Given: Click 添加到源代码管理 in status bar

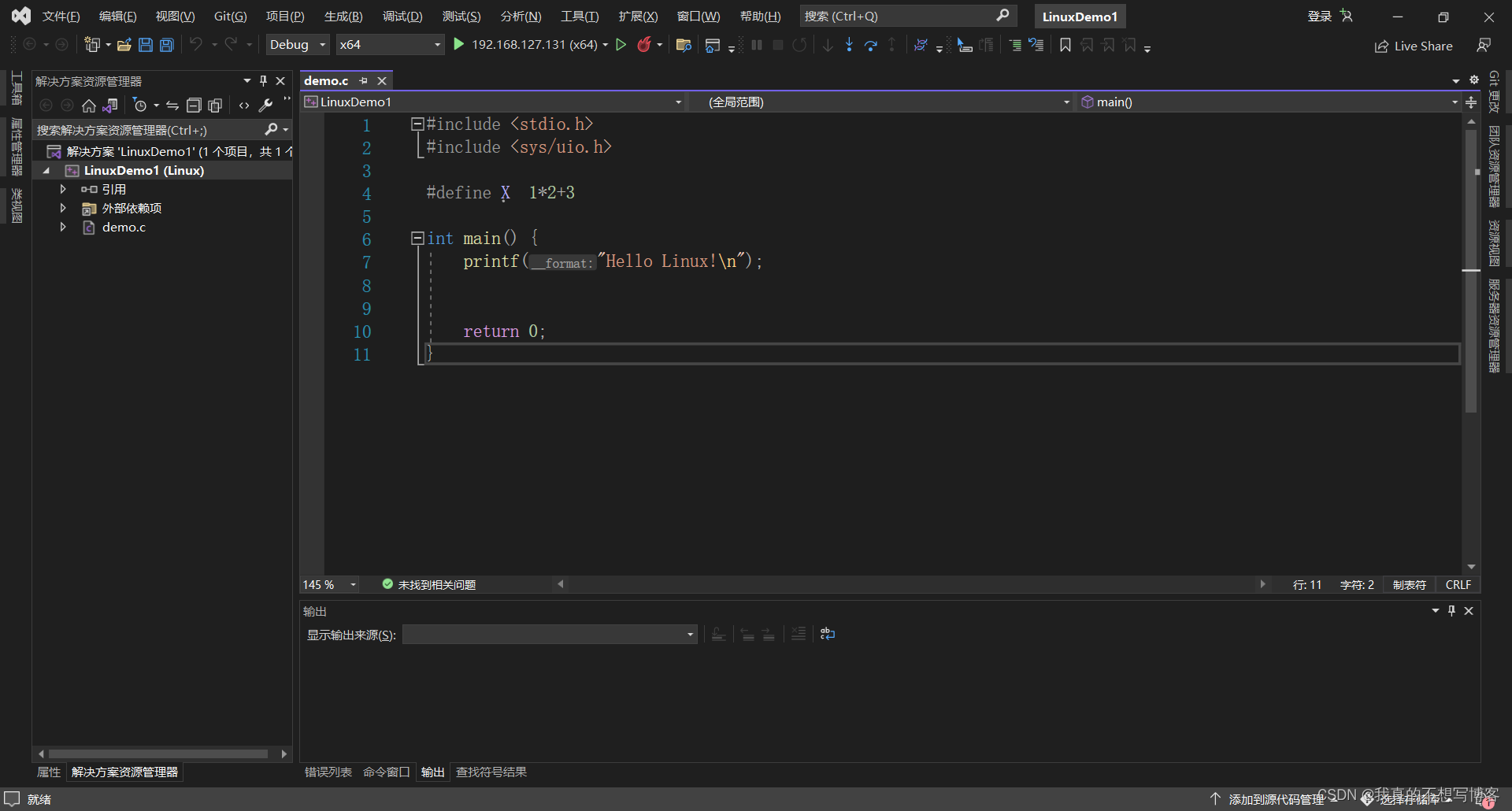Looking at the screenshot, I should coord(1276,799).
